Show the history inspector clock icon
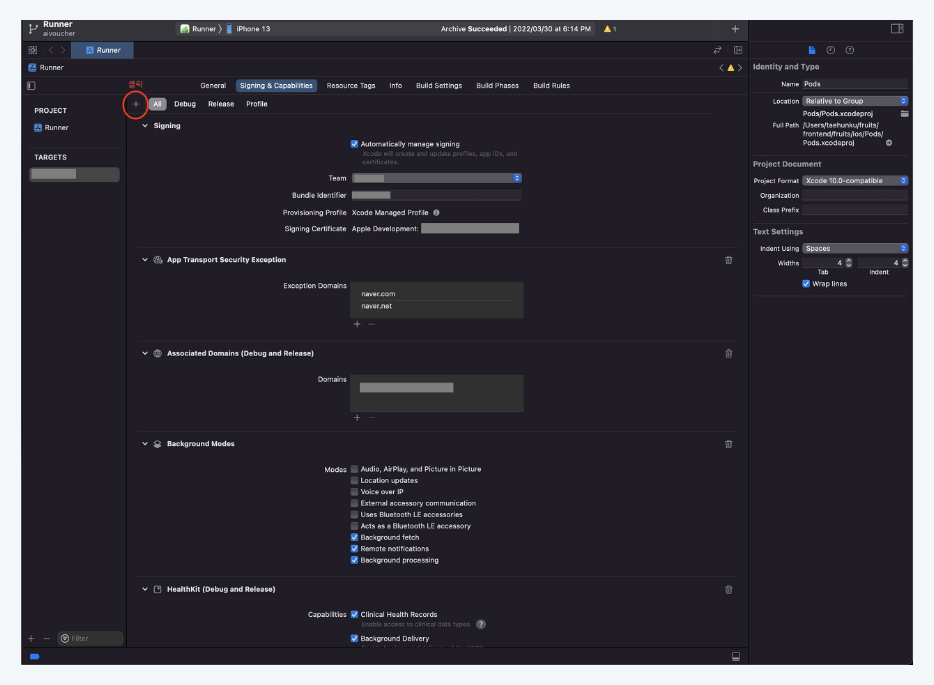934x685 pixels. tap(830, 50)
